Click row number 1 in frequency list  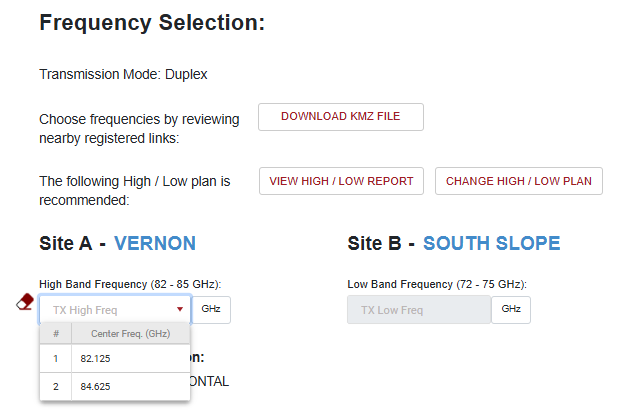56,358
